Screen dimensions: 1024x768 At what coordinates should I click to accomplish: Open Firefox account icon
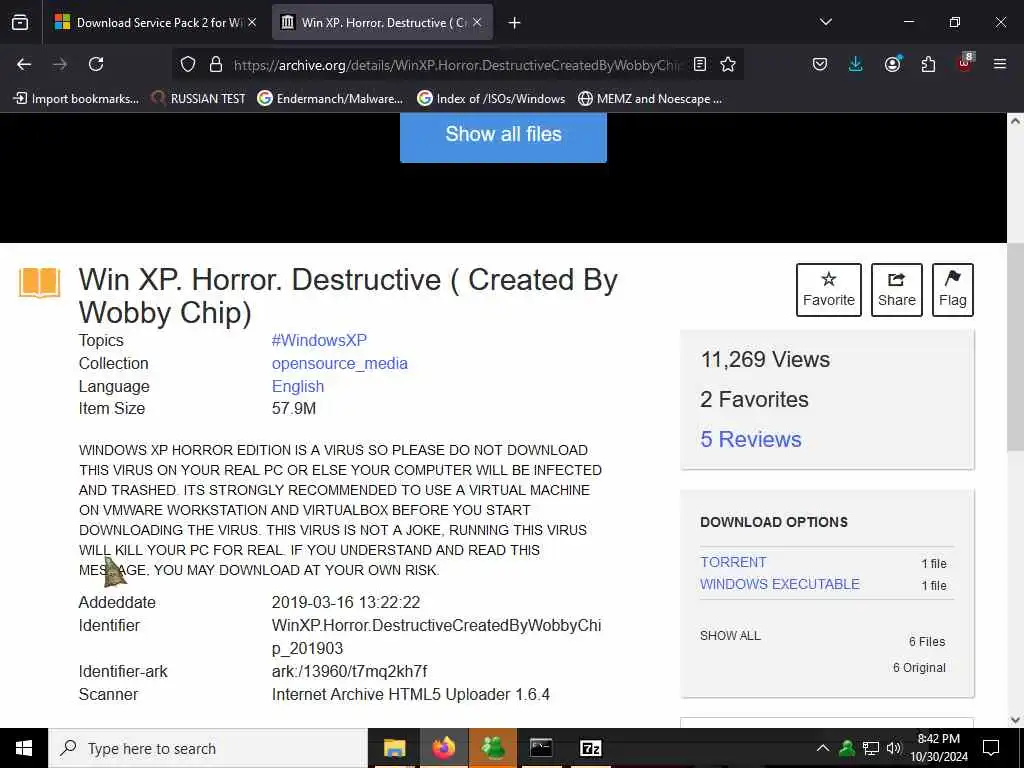tap(892, 64)
